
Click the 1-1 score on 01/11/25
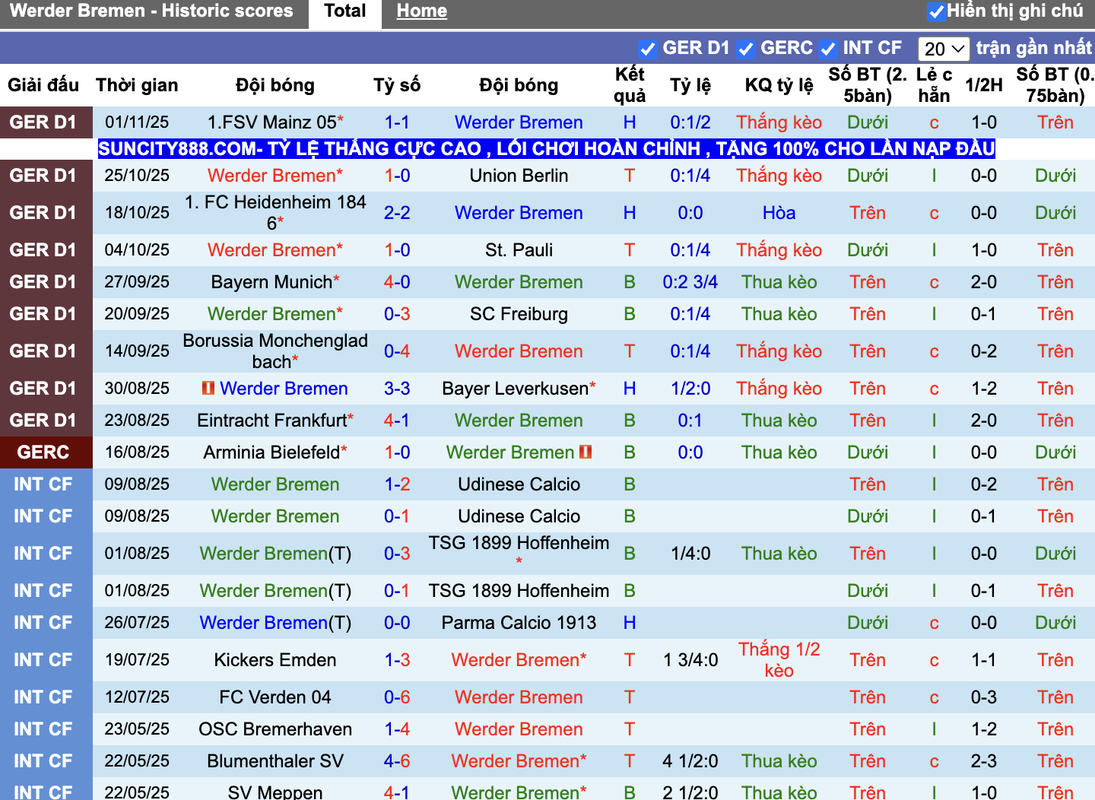pos(397,122)
